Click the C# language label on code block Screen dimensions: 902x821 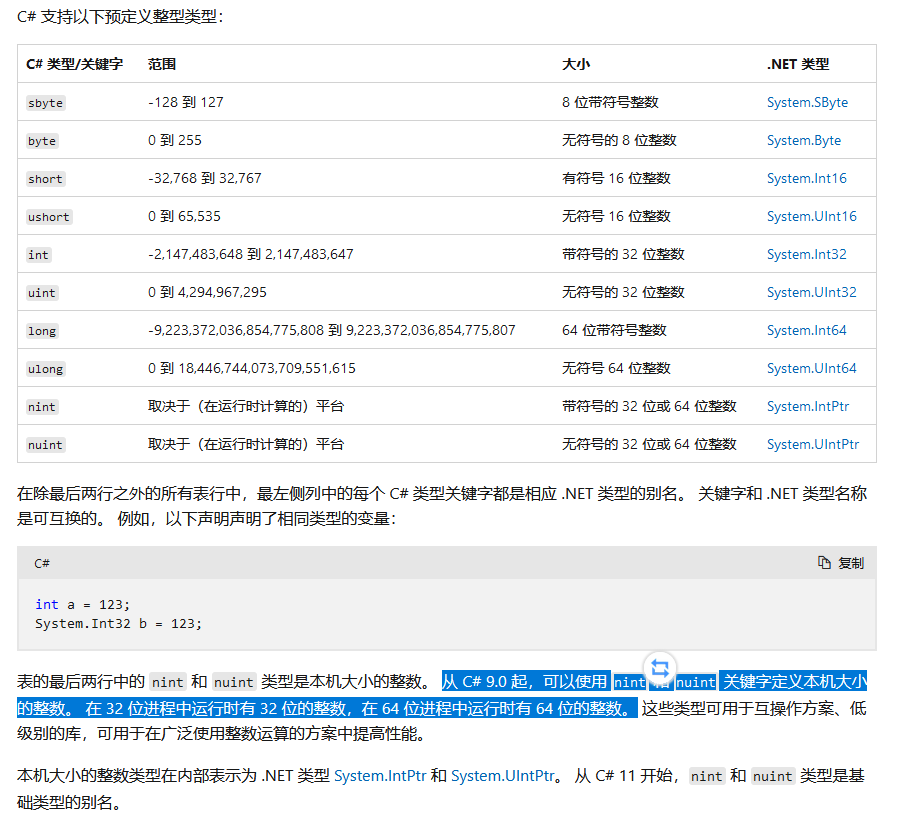[x=42, y=563]
